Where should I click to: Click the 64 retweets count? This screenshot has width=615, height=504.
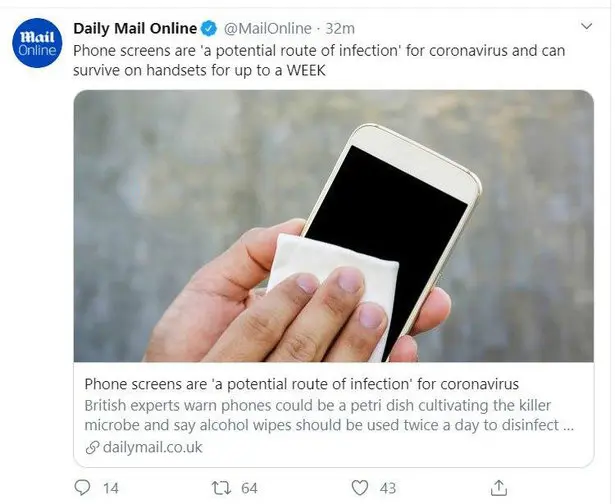pos(249,488)
